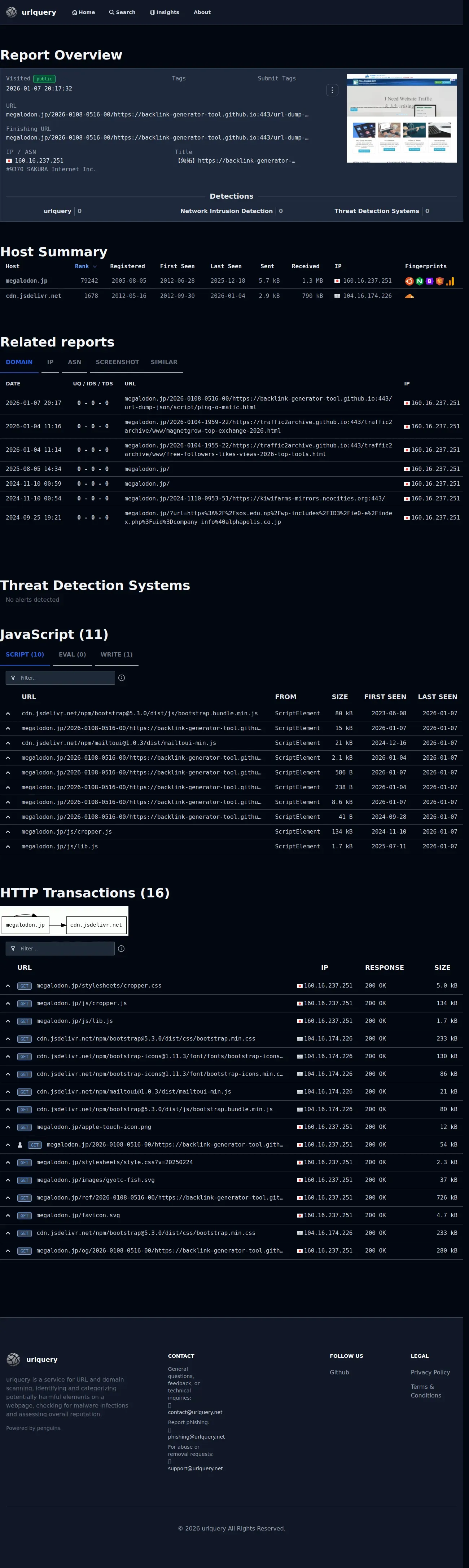Click the flag icon beside 104.16.174.226 in Host Summary

[x=337, y=296]
